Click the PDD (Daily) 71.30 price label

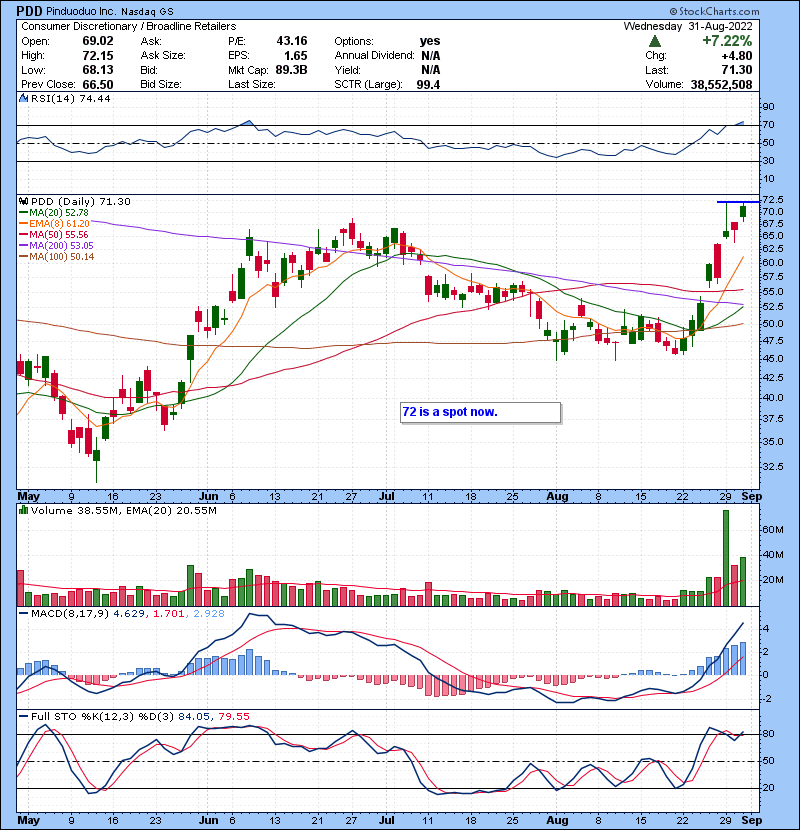tap(80, 201)
